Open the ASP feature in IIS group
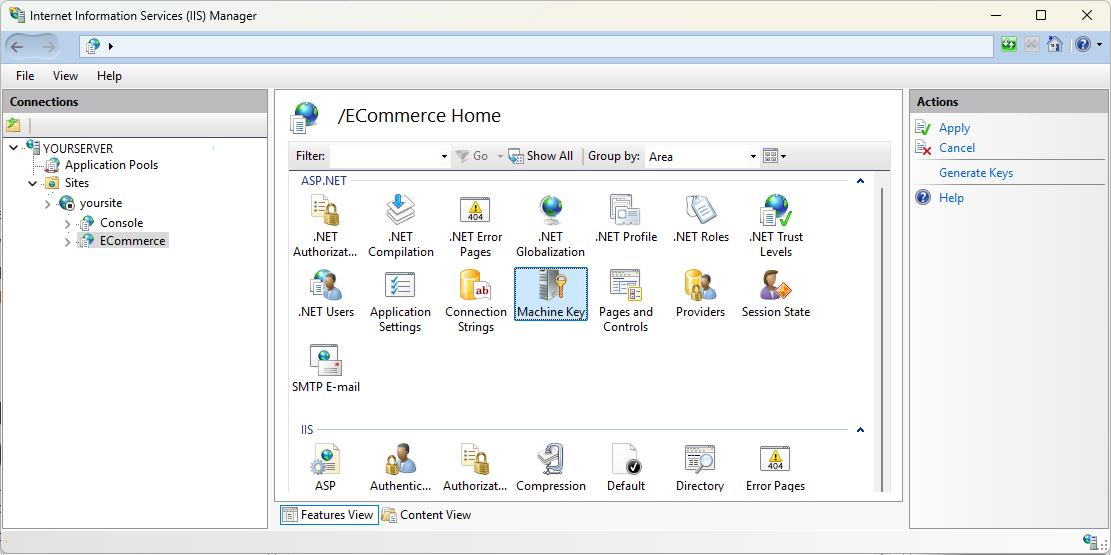1111x555 pixels. coord(325,468)
